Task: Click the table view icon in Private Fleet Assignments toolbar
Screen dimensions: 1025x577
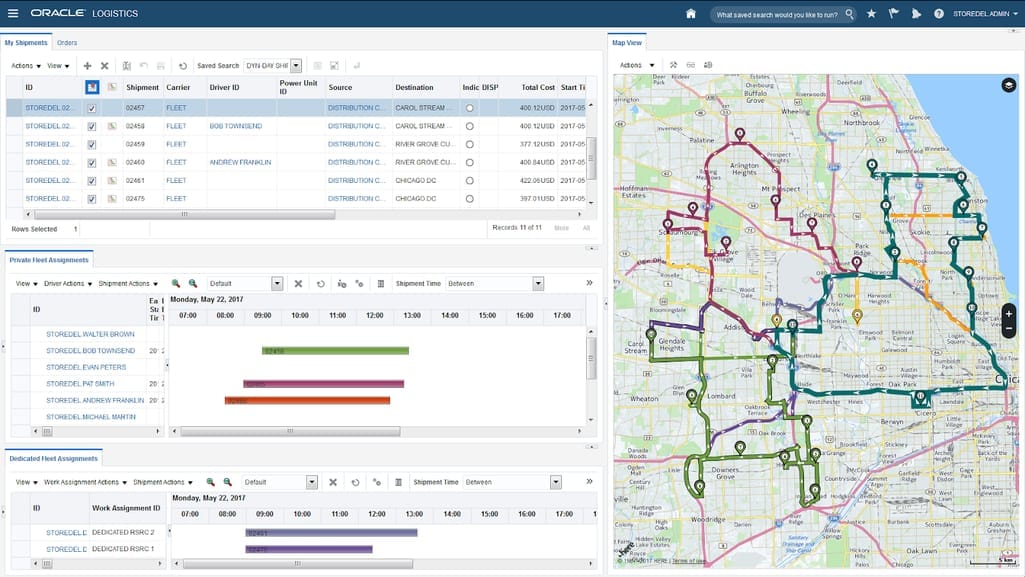Action: 380,283
